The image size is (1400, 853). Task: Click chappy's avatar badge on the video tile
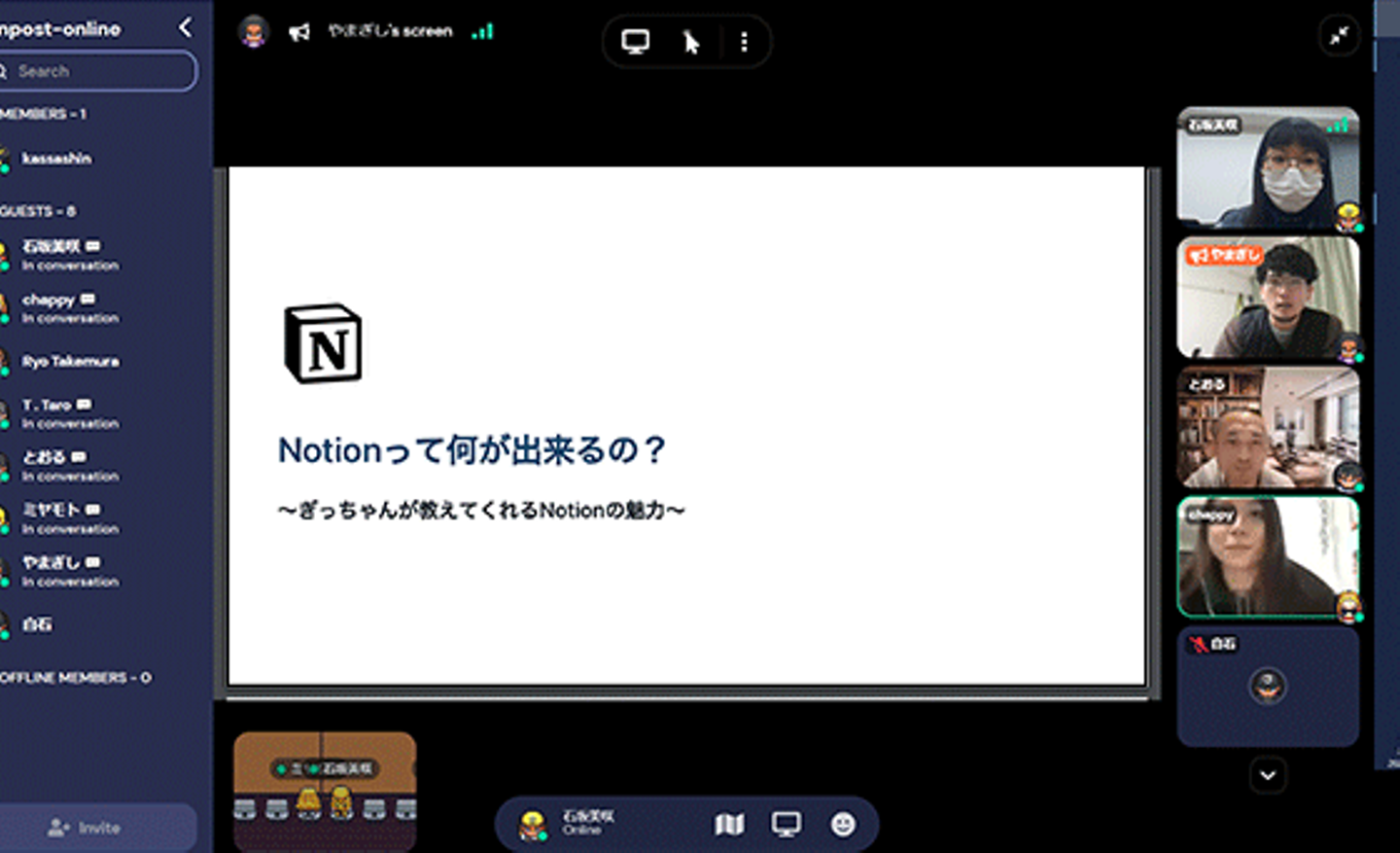1347,607
